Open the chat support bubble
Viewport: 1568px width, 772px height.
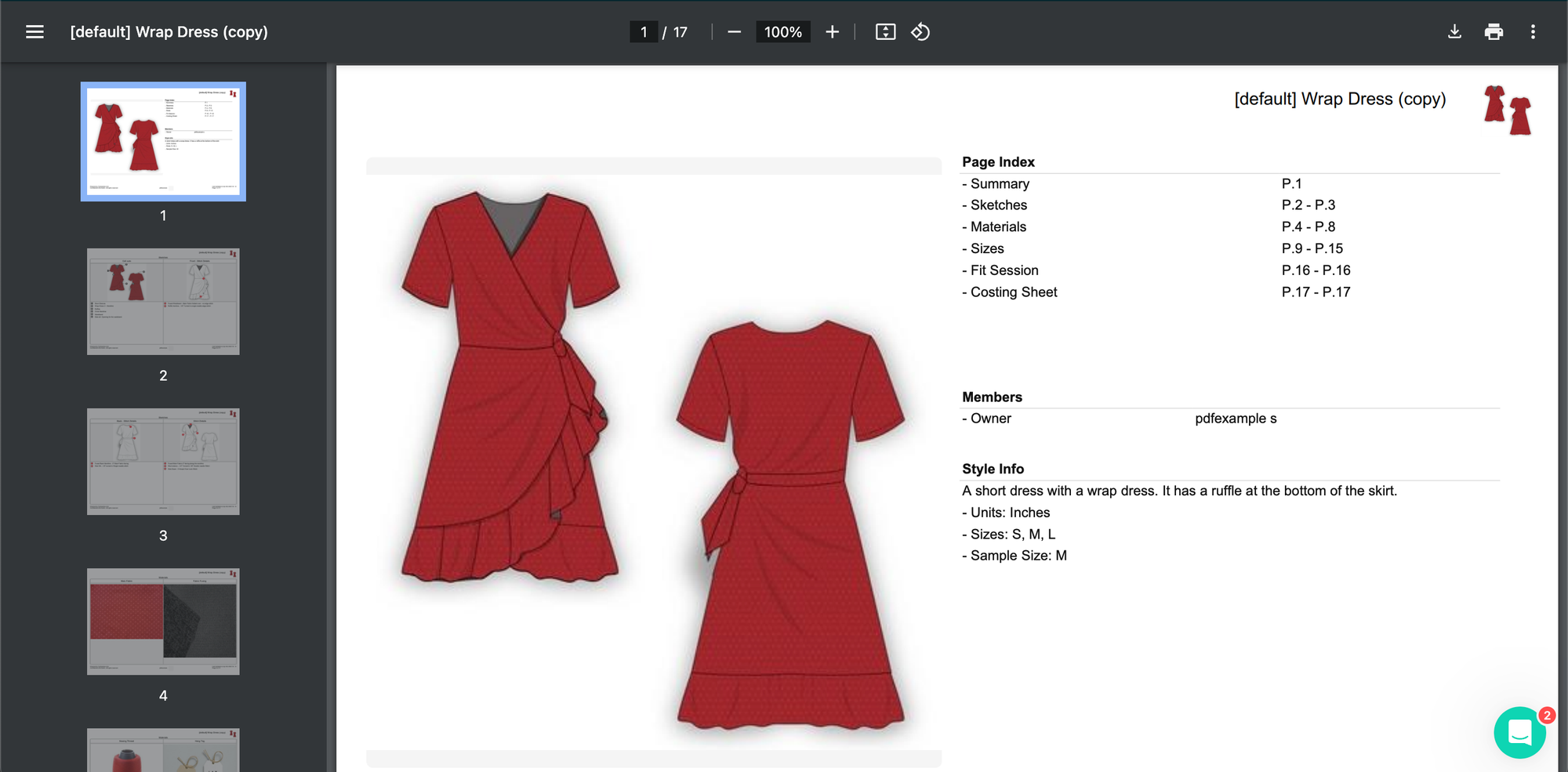[x=1519, y=732]
